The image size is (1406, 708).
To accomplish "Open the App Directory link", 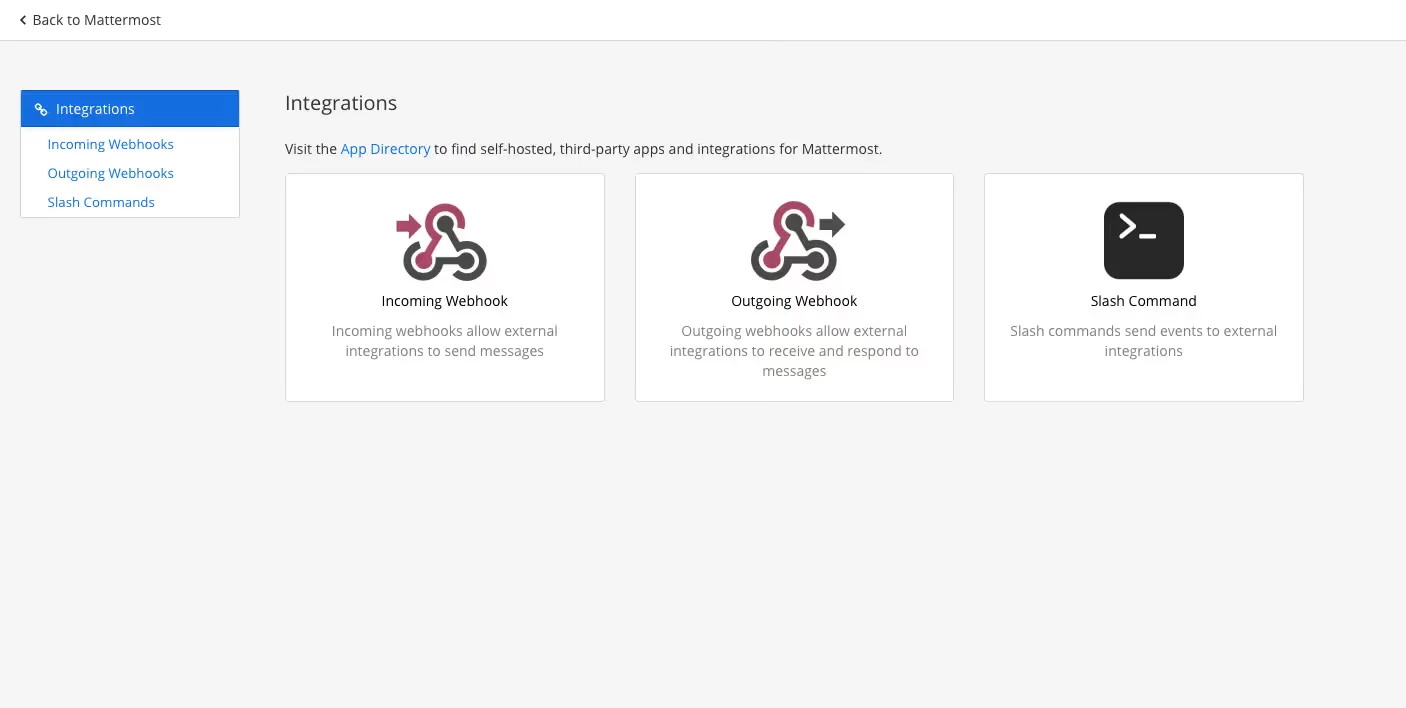I will pos(385,149).
